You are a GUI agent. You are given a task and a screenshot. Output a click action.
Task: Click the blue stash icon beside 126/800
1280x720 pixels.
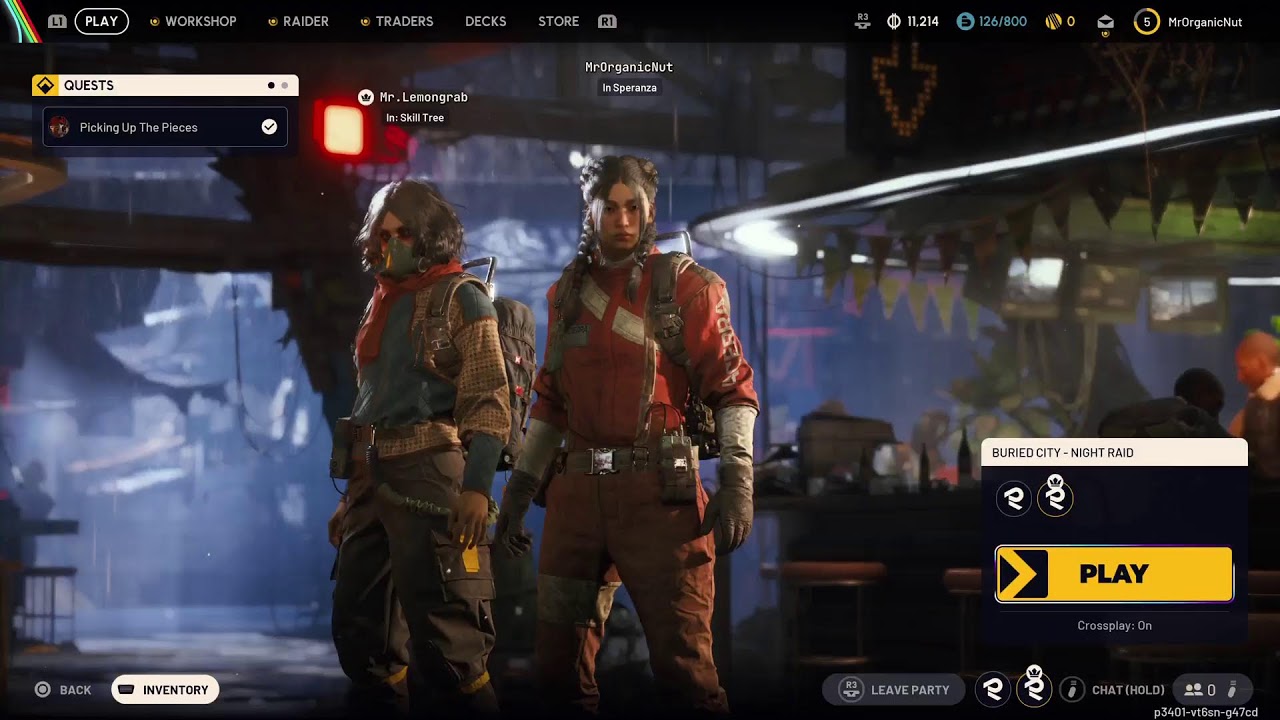coord(965,21)
